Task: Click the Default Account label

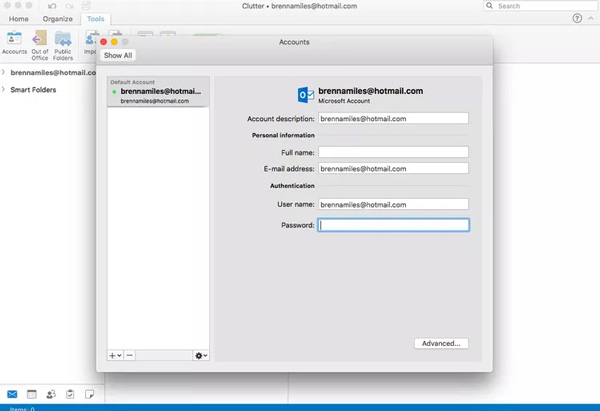Action: [132, 82]
